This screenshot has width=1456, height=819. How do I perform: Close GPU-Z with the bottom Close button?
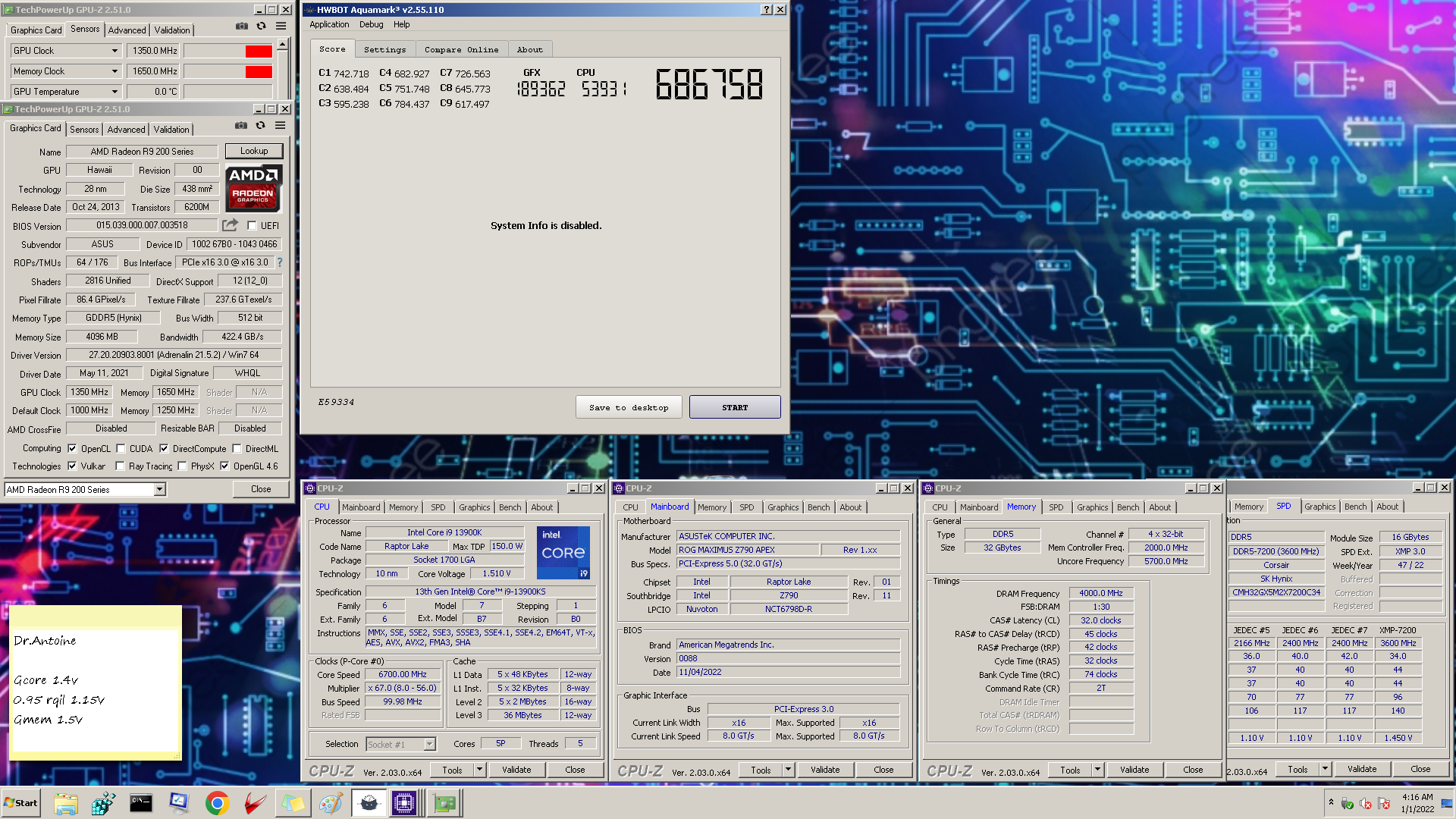pyautogui.click(x=261, y=489)
